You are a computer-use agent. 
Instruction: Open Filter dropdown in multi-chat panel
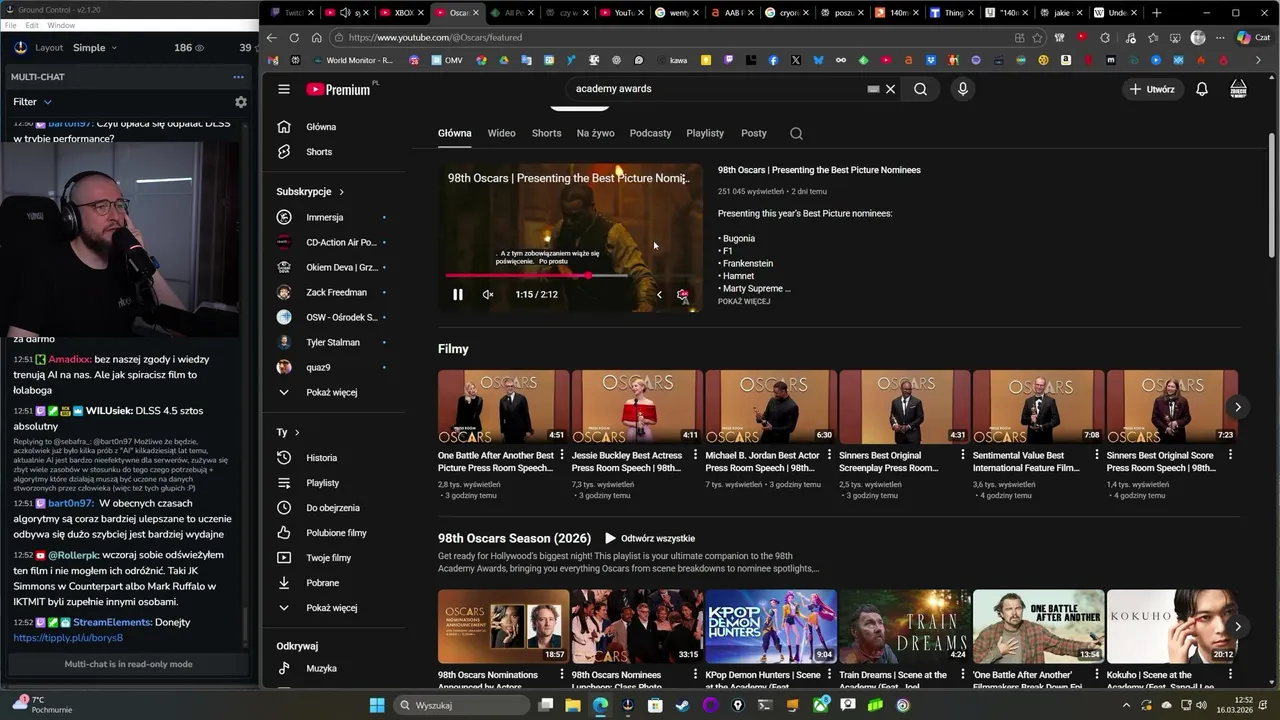point(32,102)
